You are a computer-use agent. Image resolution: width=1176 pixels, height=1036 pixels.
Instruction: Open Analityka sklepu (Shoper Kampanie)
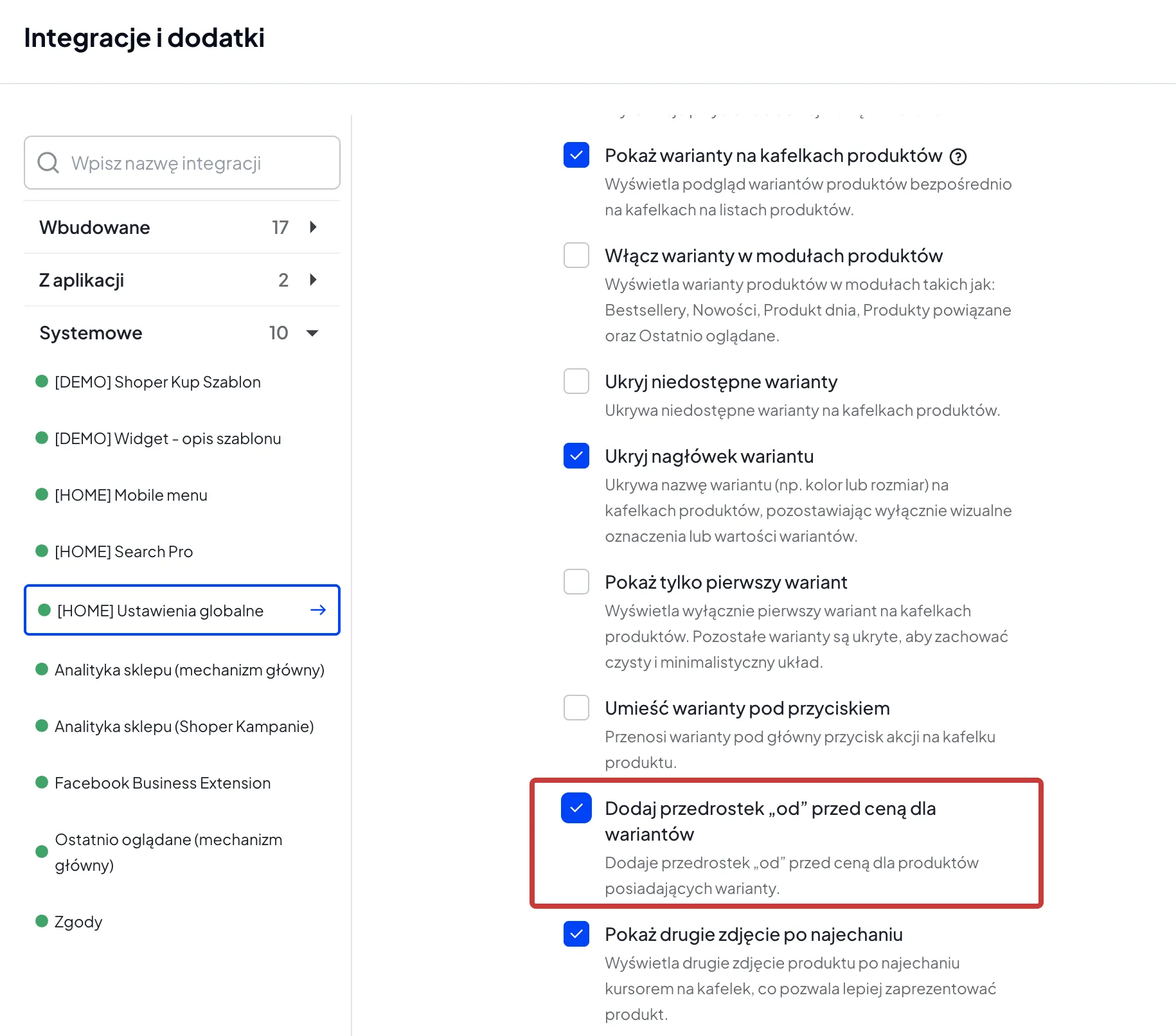184,726
